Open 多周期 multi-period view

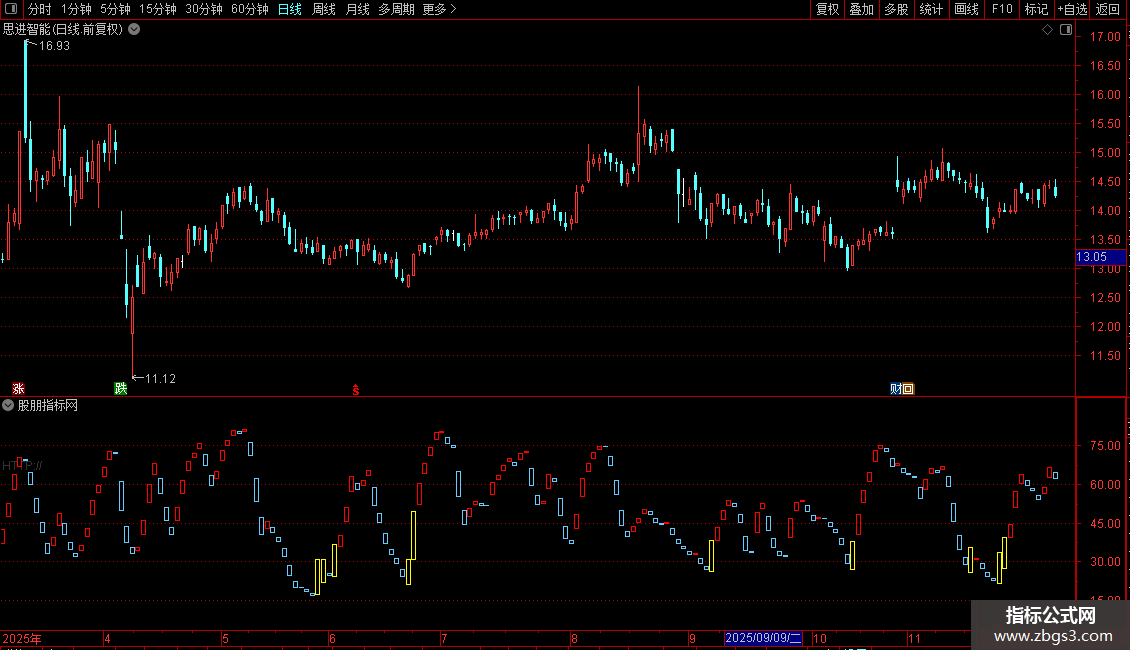pyautogui.click(x=396, y=9)
